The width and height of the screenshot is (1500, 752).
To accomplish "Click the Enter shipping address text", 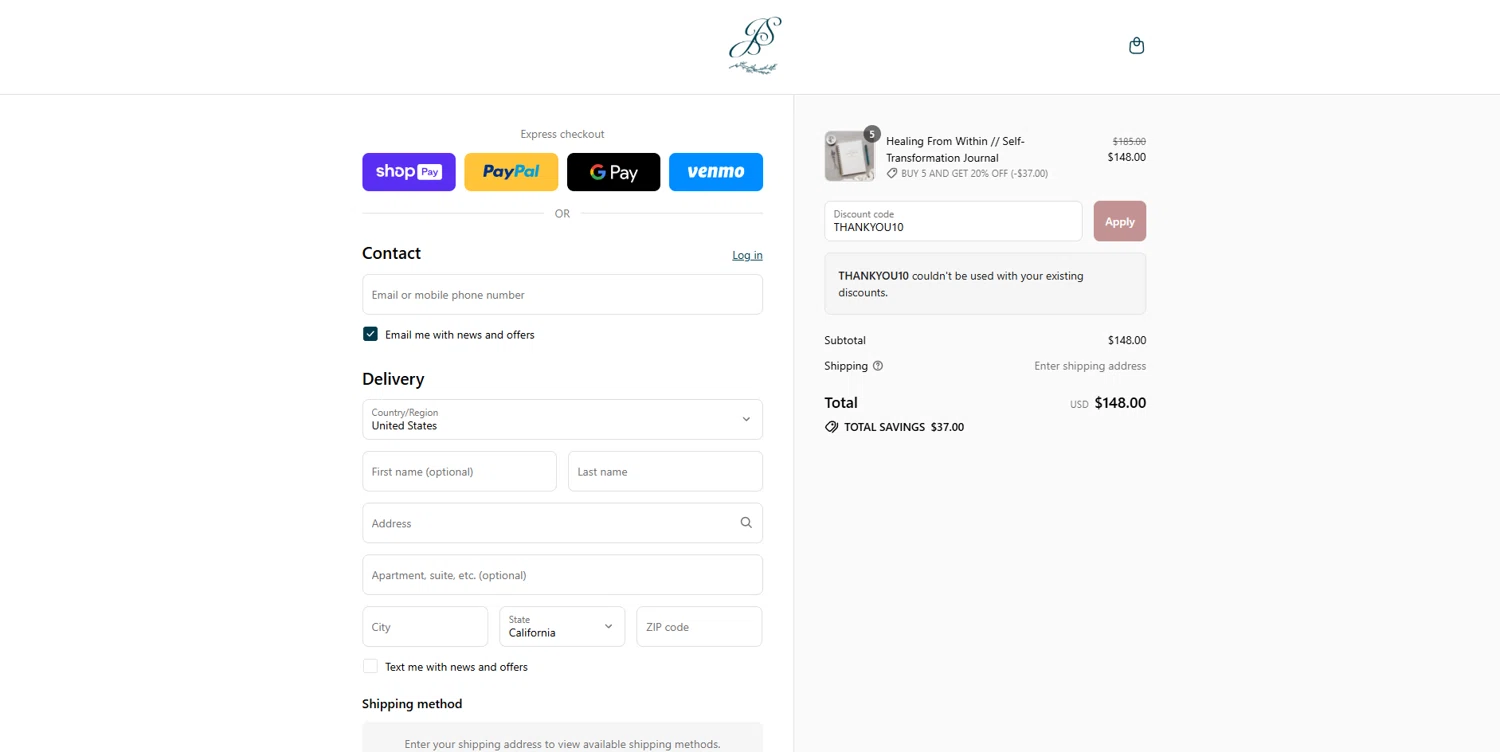I will coord(1090,366).
